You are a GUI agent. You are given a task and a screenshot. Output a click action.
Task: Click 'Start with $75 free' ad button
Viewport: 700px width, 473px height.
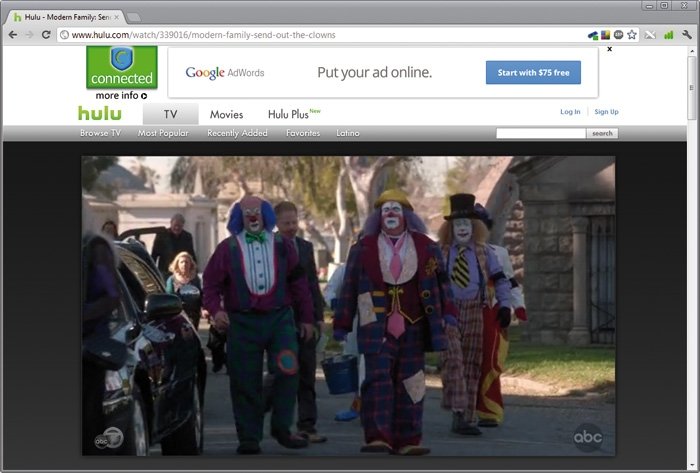(x=533, y=72)
